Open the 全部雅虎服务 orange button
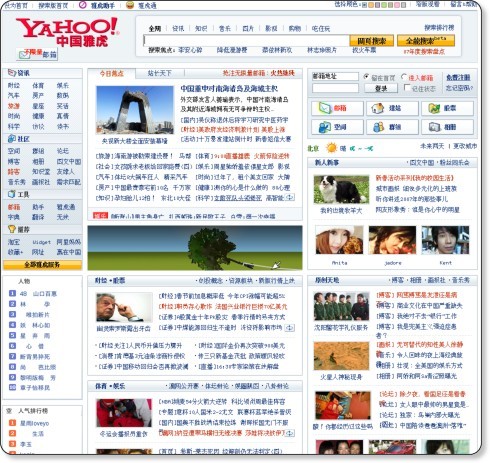 coord(42,265)
